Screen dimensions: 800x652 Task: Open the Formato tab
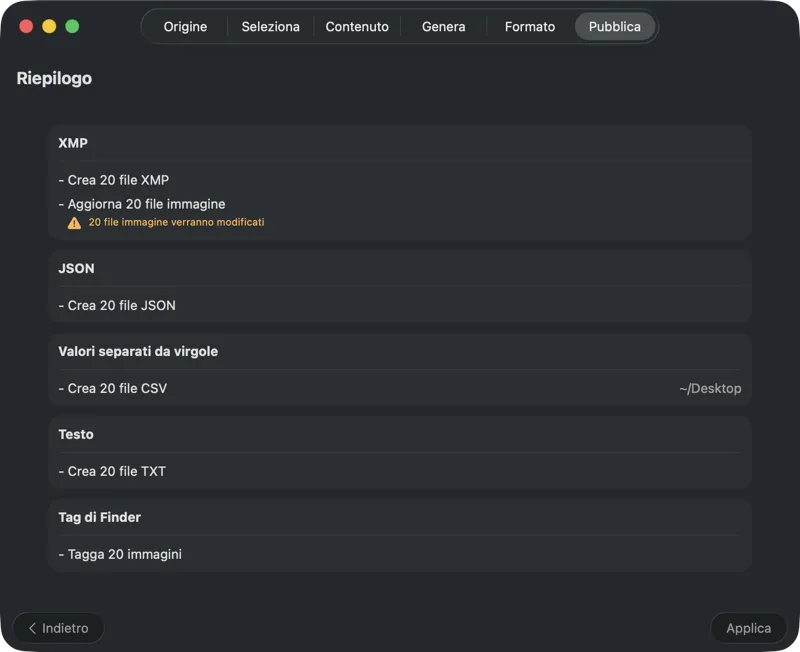pyautogui.click(x=530, y=27)
